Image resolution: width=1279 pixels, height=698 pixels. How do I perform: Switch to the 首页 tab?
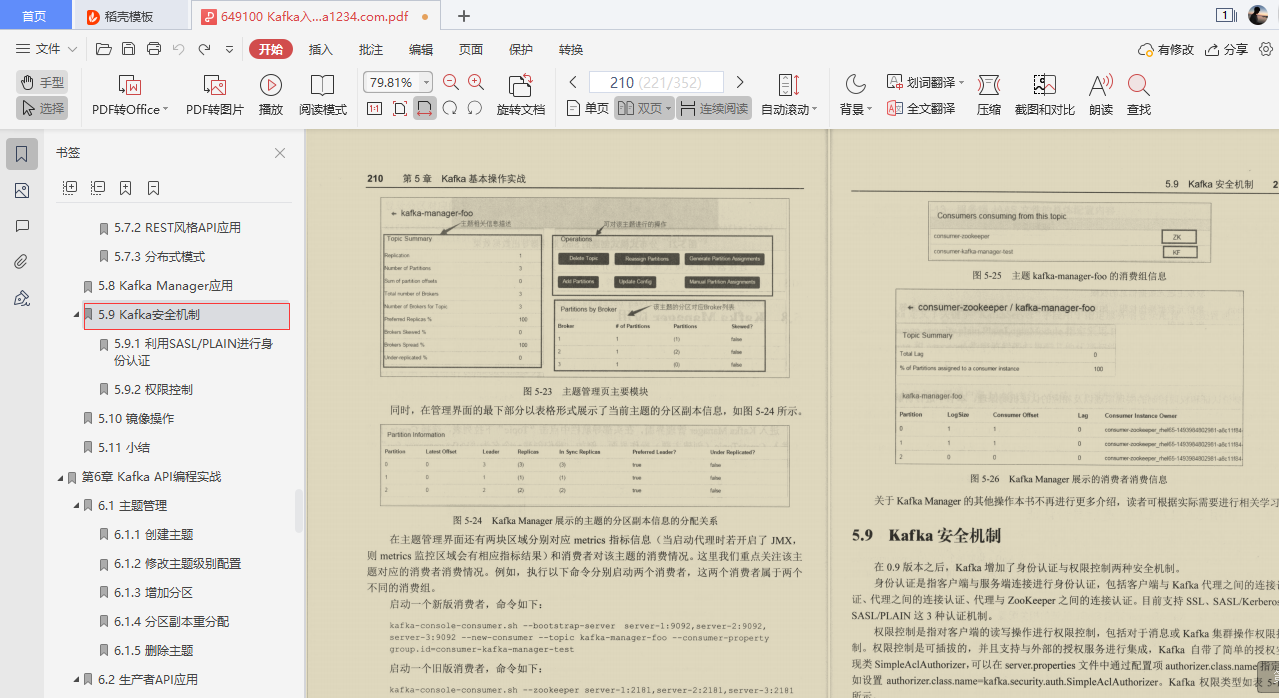coord(34,15)
